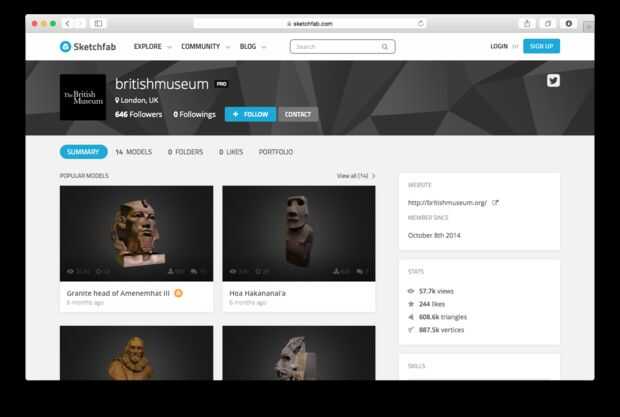Click the vertices icon in stats
This screenshot has height=417, width=620.
pyautogui.click(x=411, y=330)
